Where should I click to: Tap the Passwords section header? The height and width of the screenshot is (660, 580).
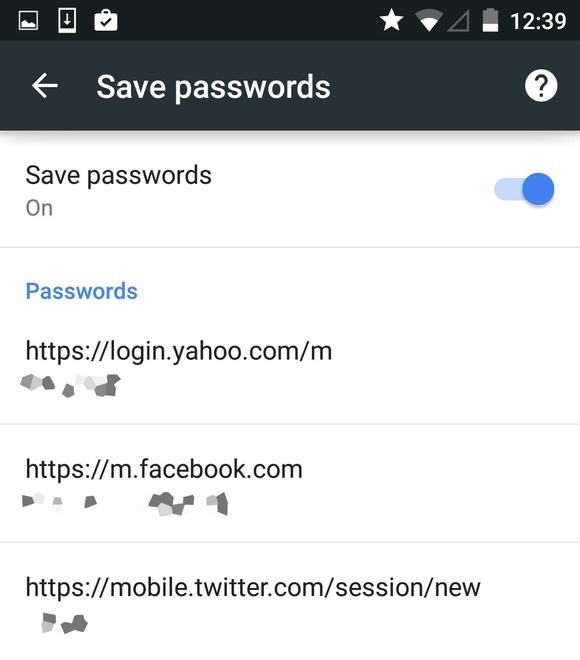pyautogui.click(x=82, y=291)
